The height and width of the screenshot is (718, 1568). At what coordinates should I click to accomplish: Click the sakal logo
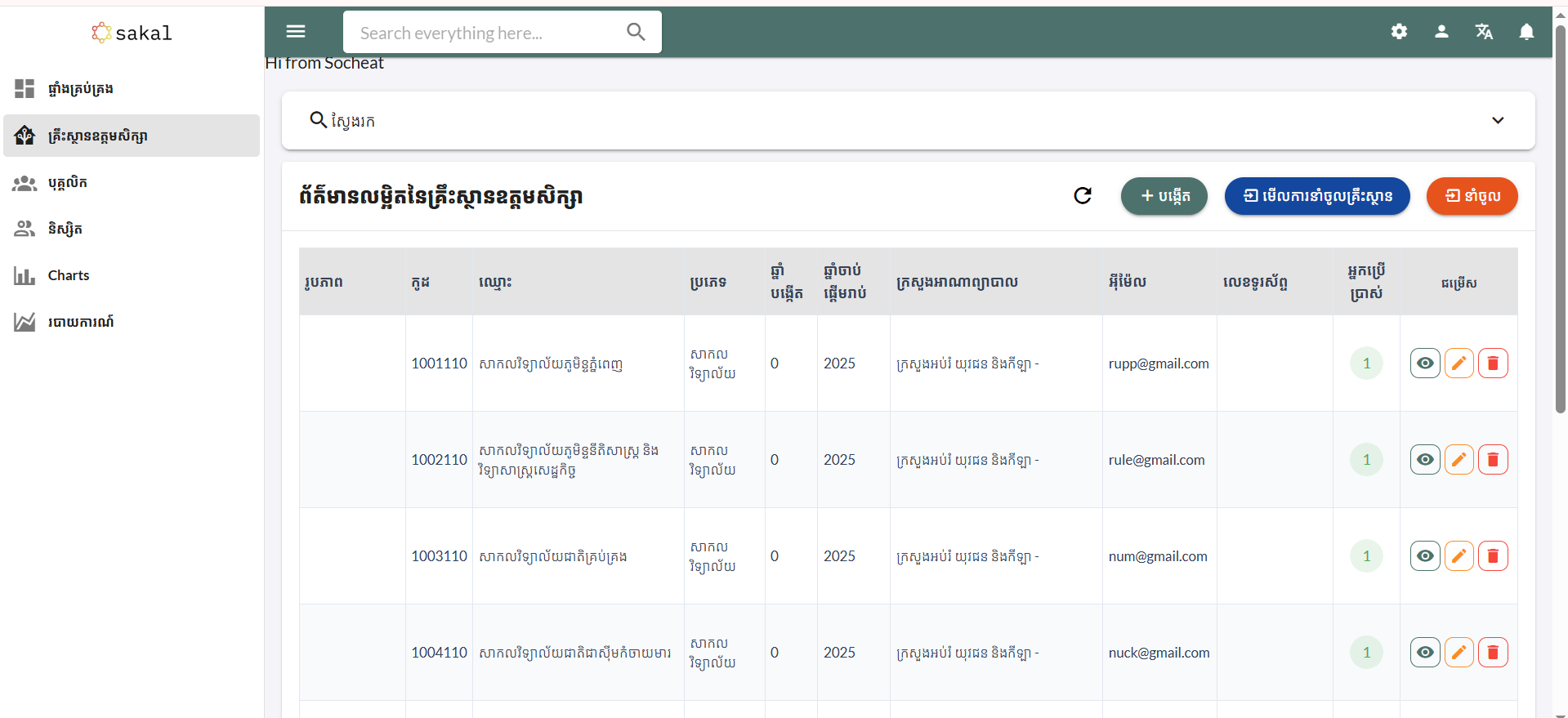tap(132, 33)
